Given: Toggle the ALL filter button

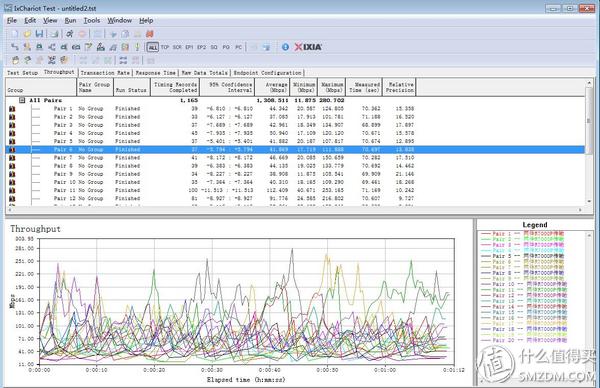Looking at the screenshot, I should (x=152, y=47).
